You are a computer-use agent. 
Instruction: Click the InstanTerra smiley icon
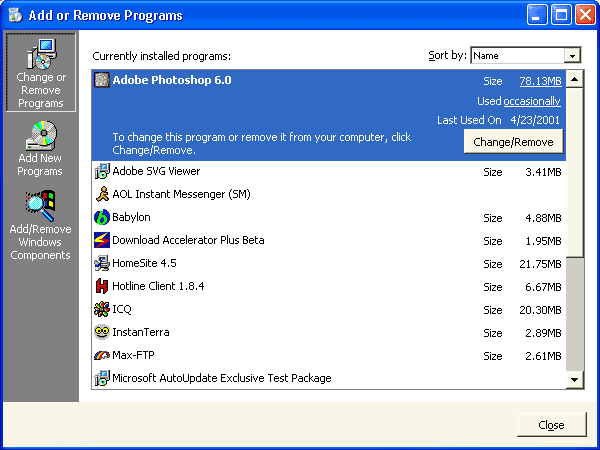101,332
